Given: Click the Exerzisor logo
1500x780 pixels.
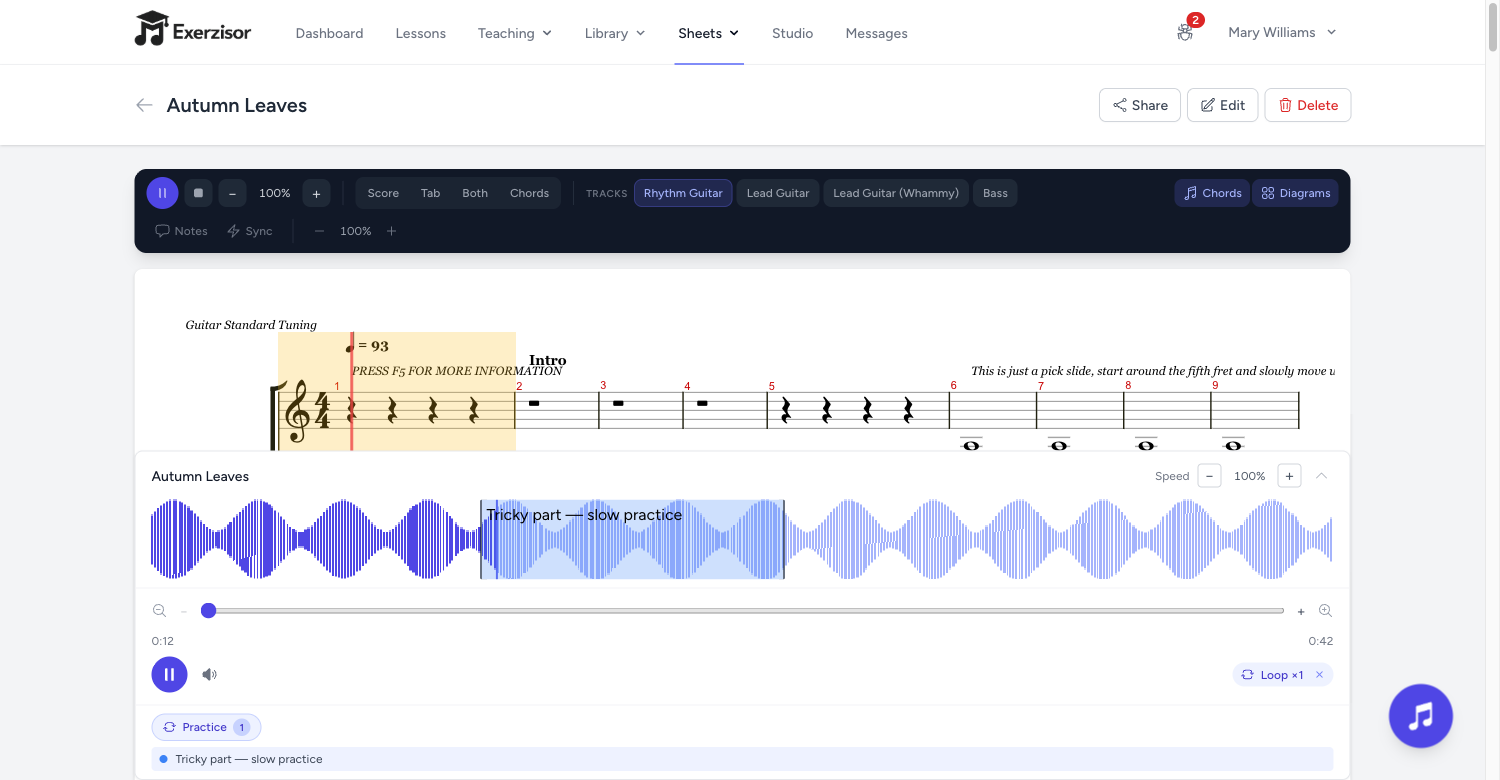Looking at the screenshot, I should (193, 30).
